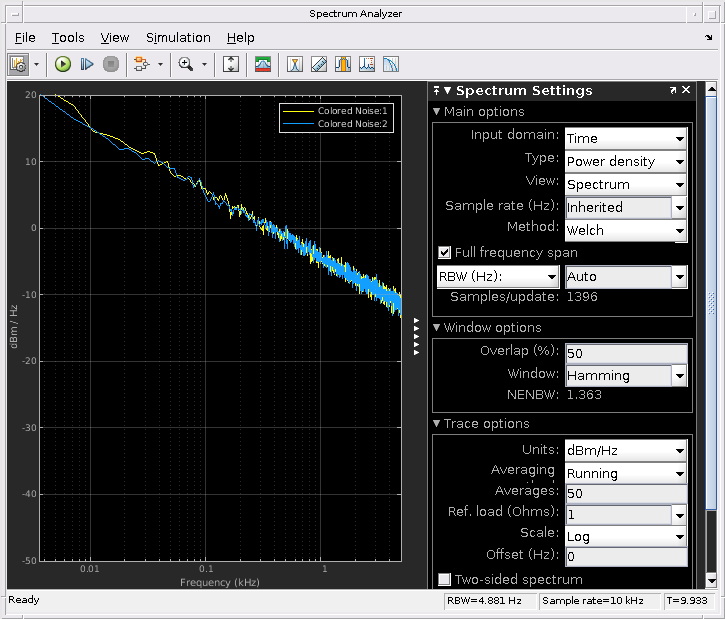The width and height of the screenshot is (725, 619).
Task: Click the Step Forward icon
Action: (x=87, y=64)
